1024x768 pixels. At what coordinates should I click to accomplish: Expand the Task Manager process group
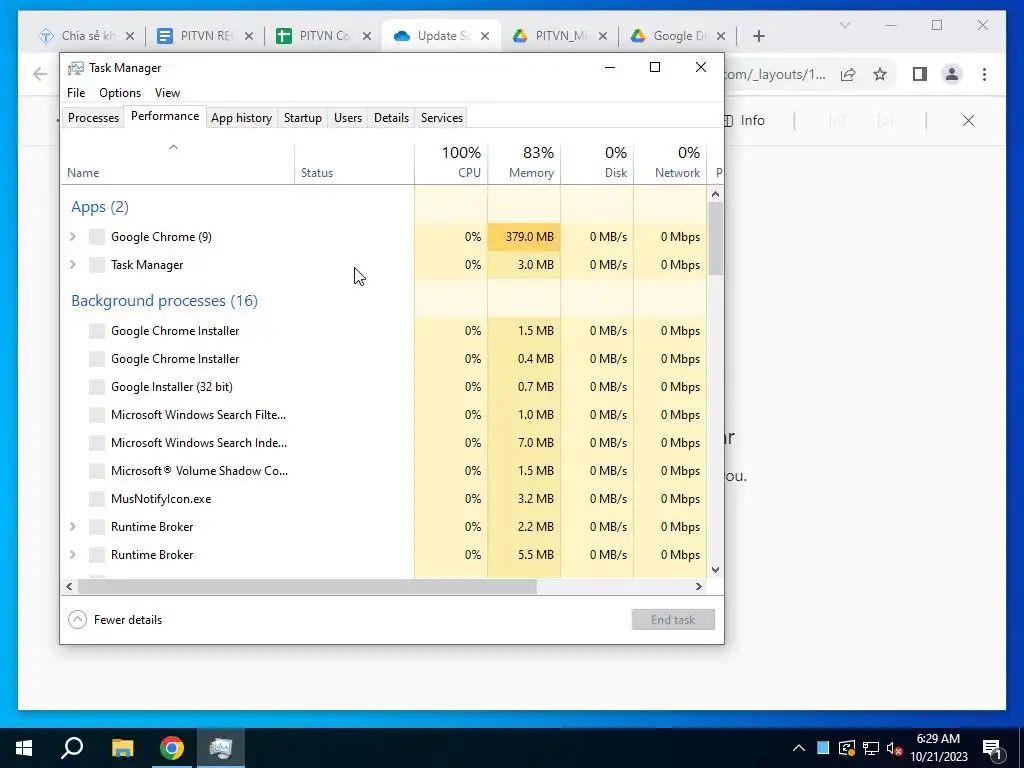click(72, 264)
